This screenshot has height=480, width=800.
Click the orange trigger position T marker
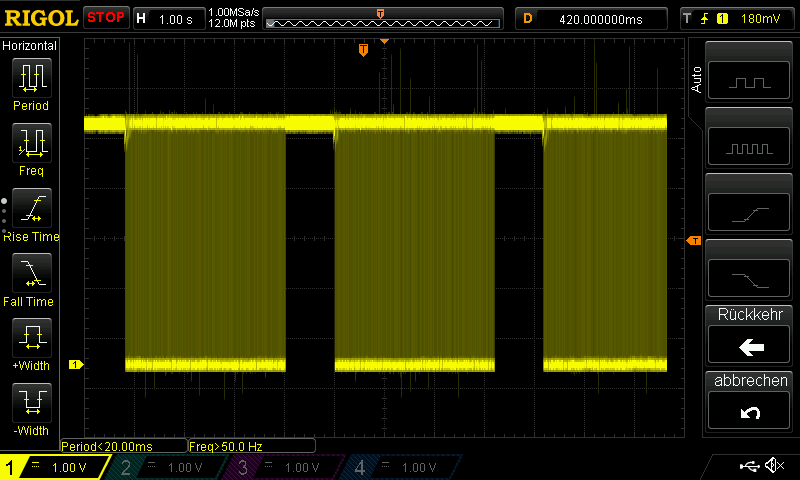click(x=363, y=50)
